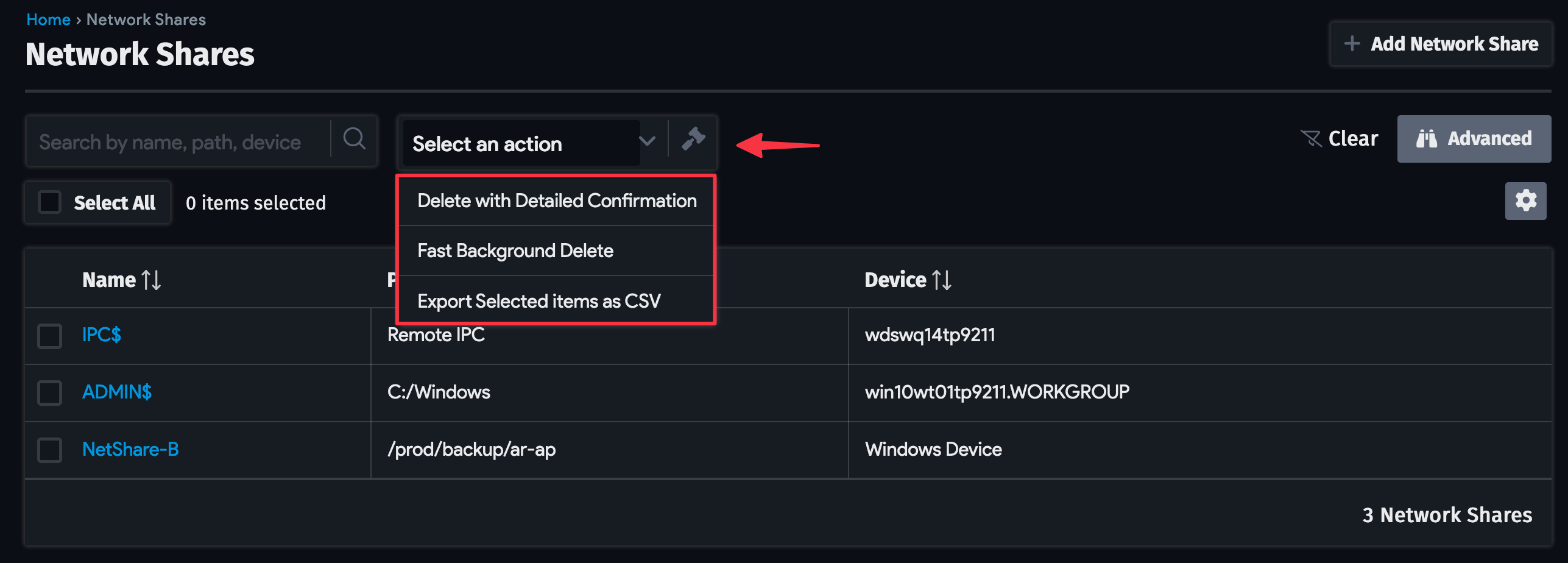Sort the table by the Name column arrows
The width and height of the screenshot is (1568, 563).
click(x=151, y=279)
